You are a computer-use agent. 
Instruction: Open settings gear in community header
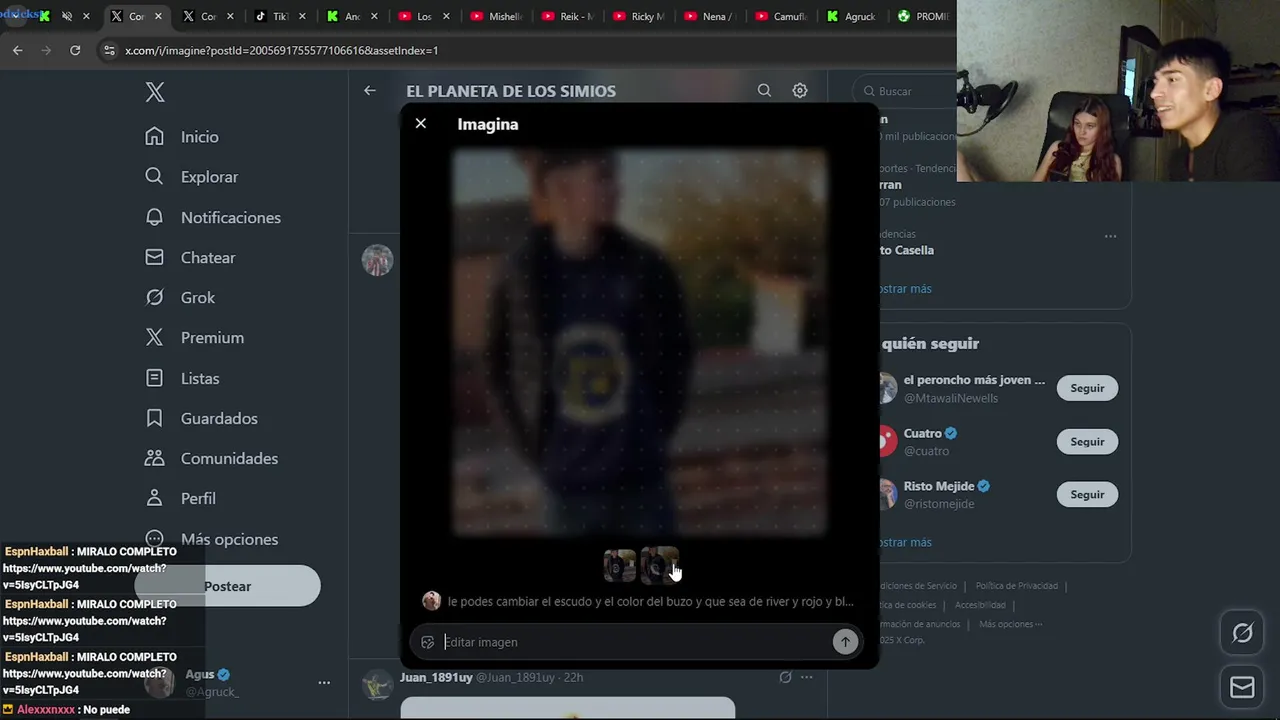tap(800, 90)
